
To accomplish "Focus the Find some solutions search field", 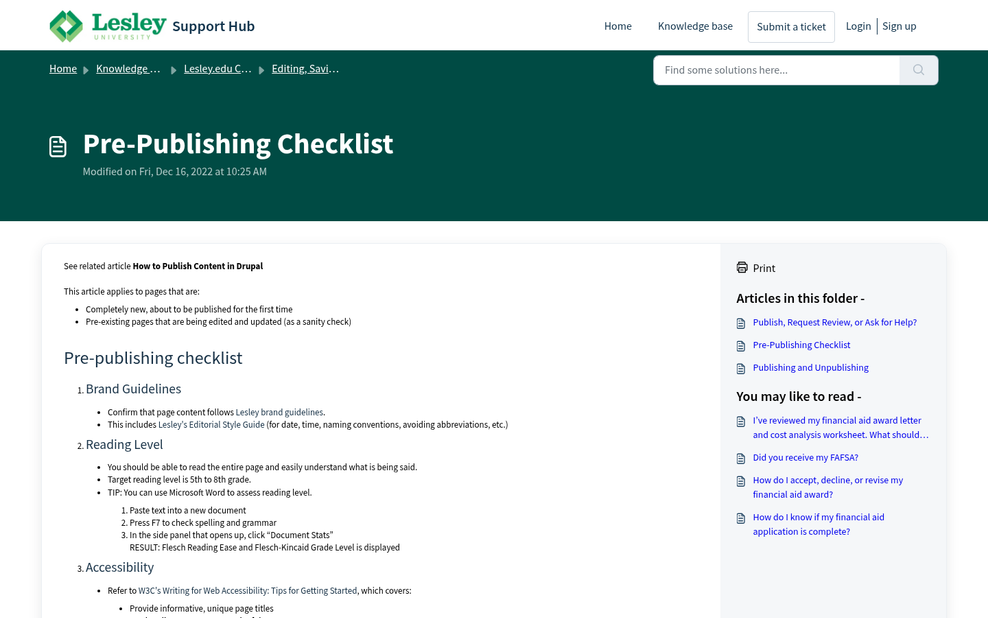I will (776, 70).
